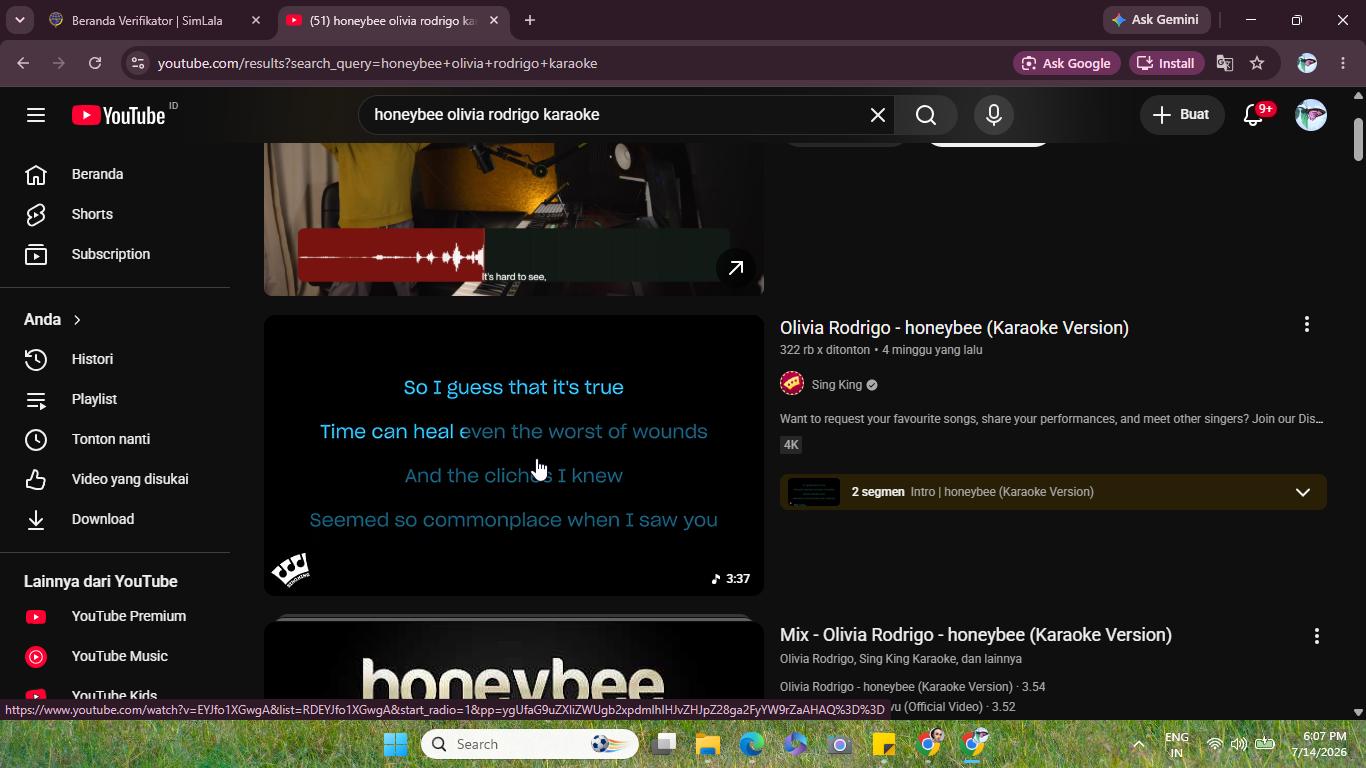Click Ask Gemini button
The image size is (1366, 768).
(x=1157, y=20)
